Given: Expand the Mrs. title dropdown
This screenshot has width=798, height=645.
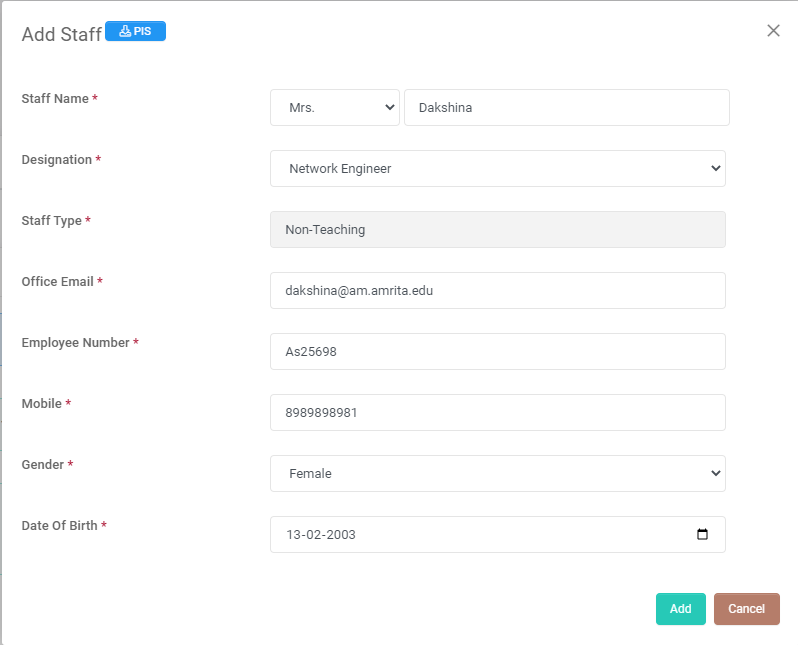Looking at the screenshot, I should pos(335,108).
